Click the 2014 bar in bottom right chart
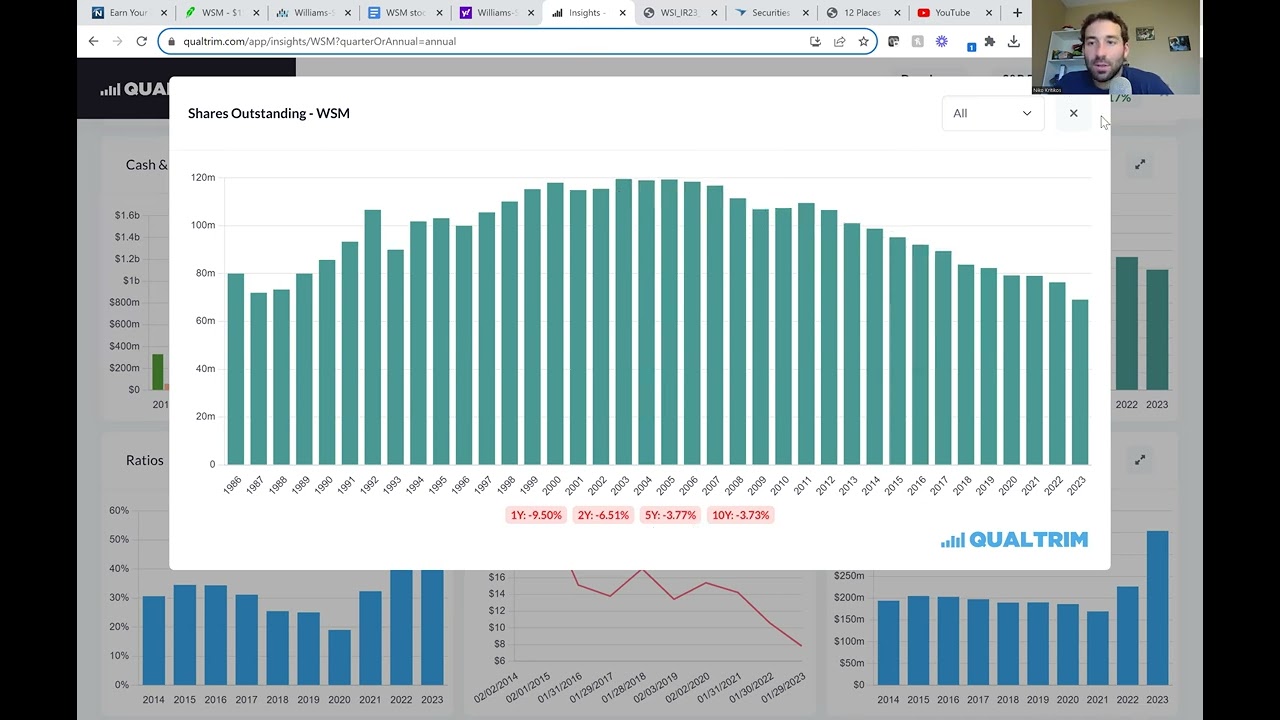The width and height of the screenshot is (1280, 720). (888, 643)
